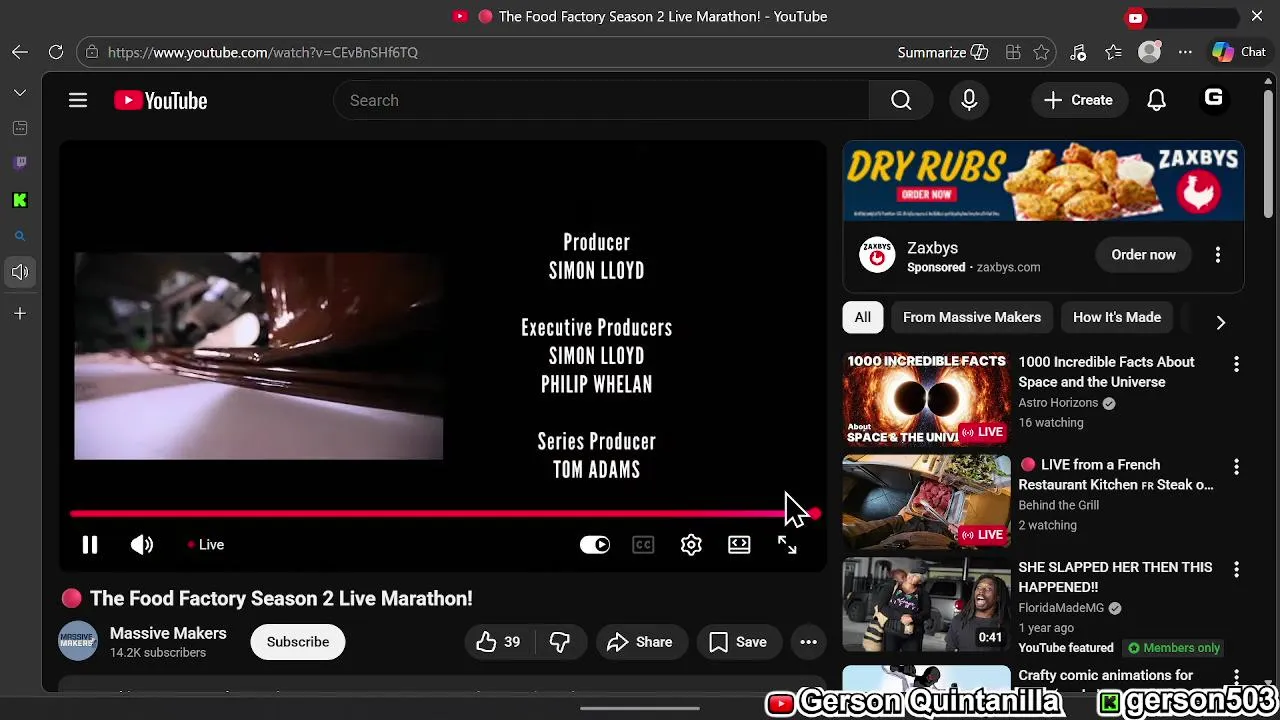Open more actions menu under the video
Screen dimensions: 1280x720
[x=809, y=642]
